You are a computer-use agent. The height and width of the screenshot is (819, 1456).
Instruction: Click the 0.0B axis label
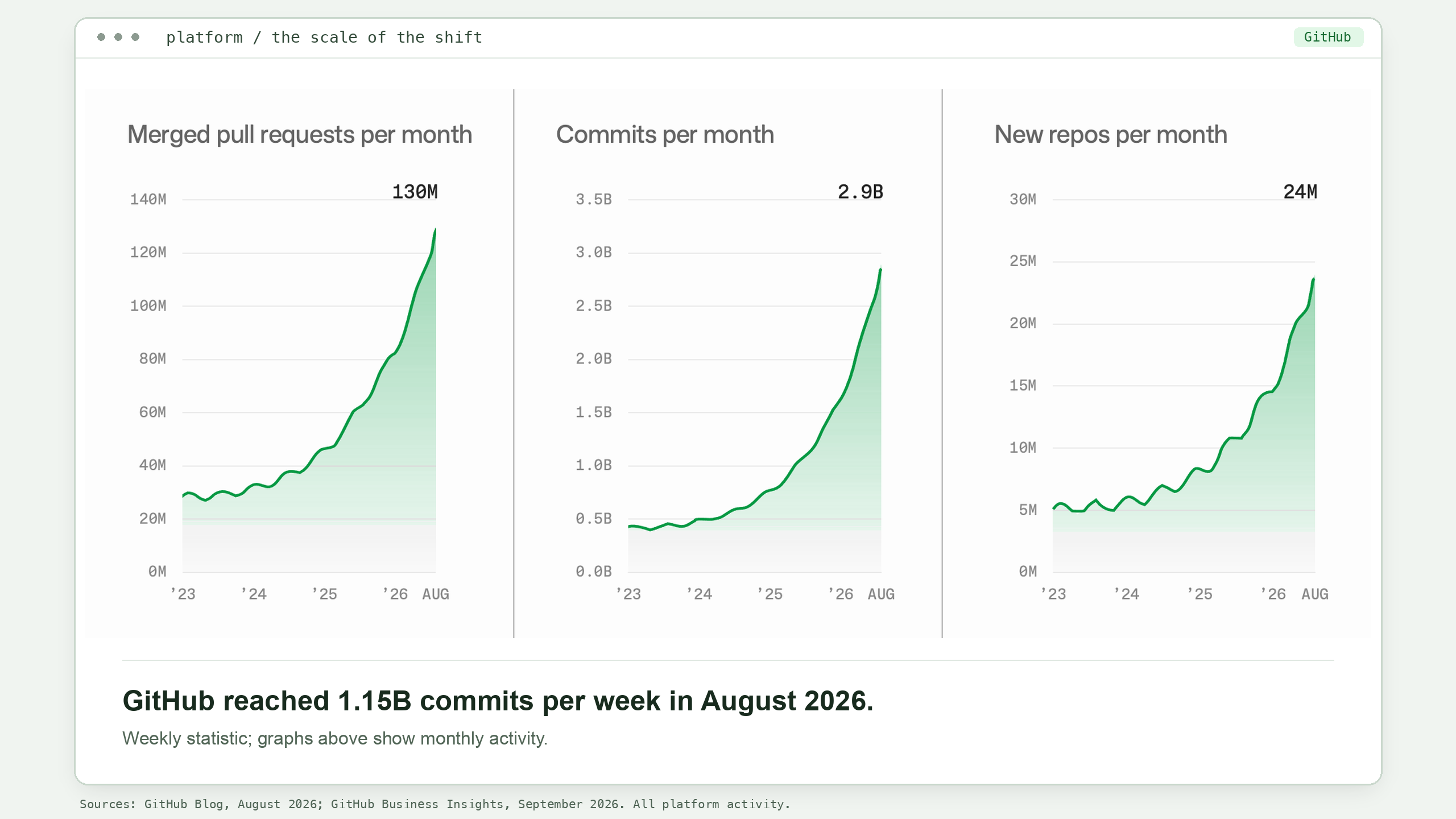[x=593, y=572]
